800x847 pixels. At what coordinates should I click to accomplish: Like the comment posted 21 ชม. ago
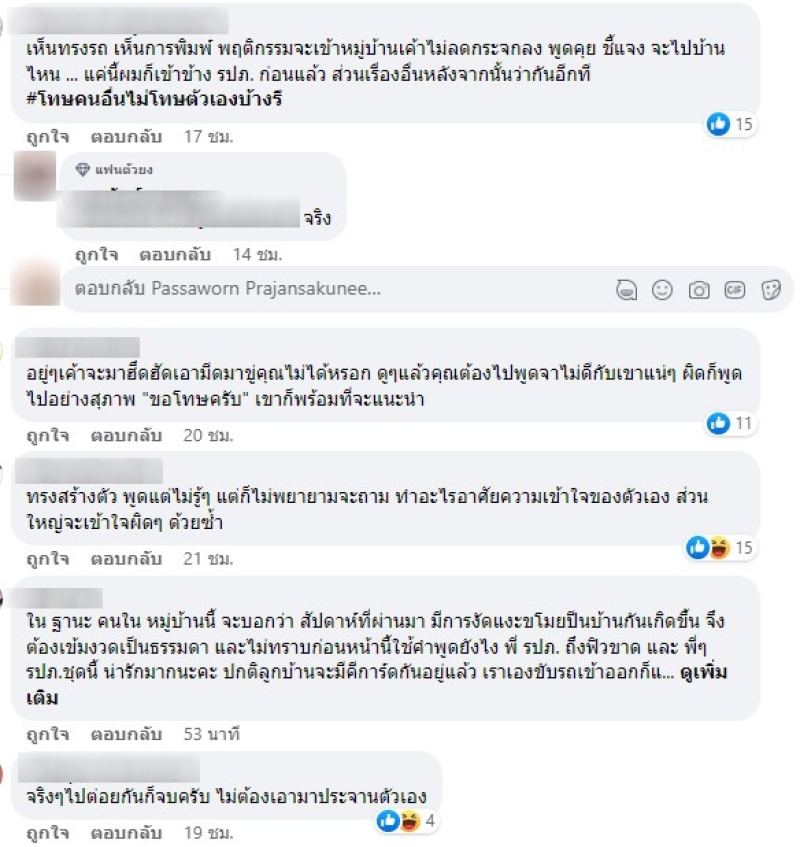tap(48, 559)
